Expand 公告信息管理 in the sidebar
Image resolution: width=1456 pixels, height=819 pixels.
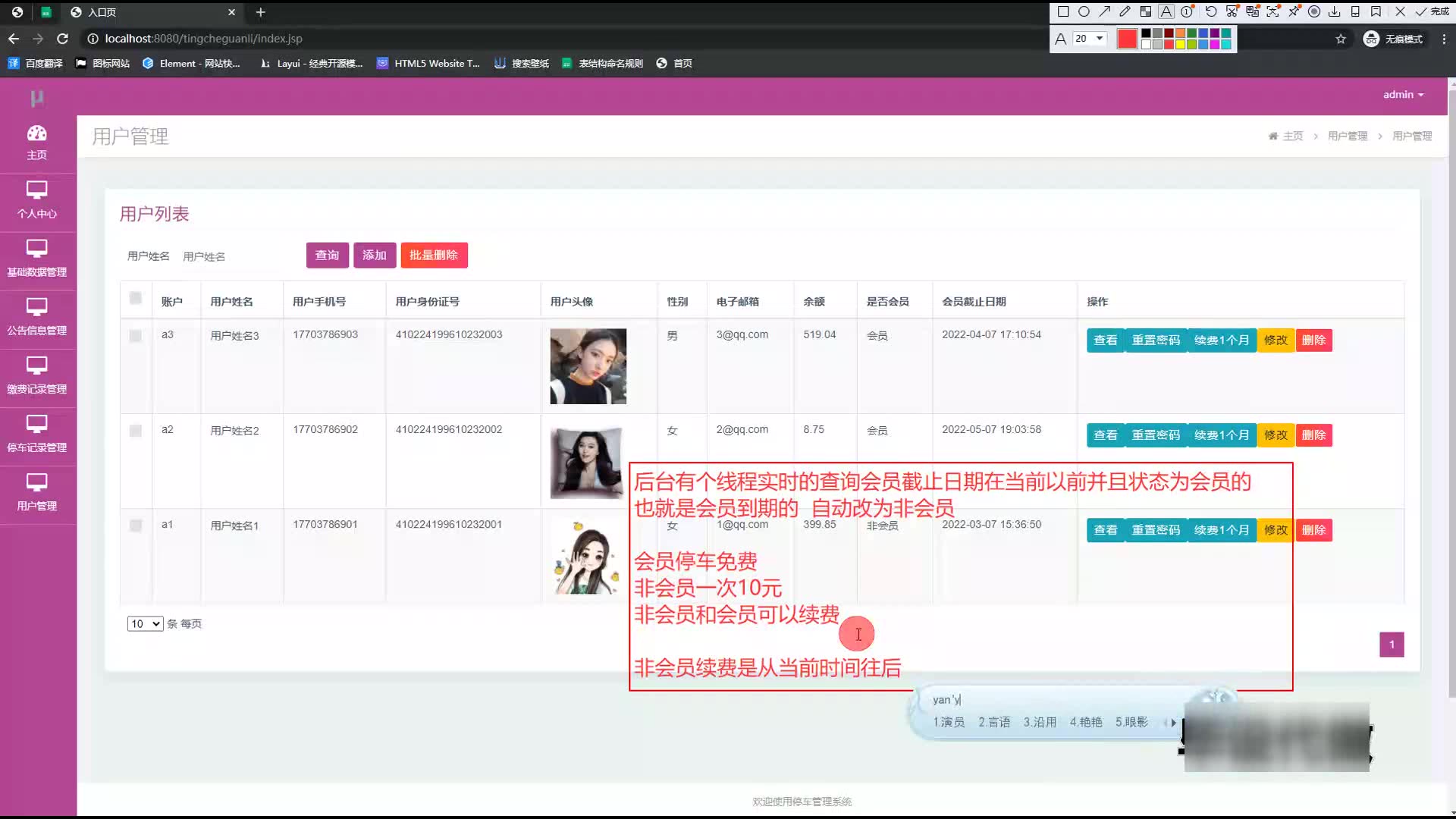37,318
